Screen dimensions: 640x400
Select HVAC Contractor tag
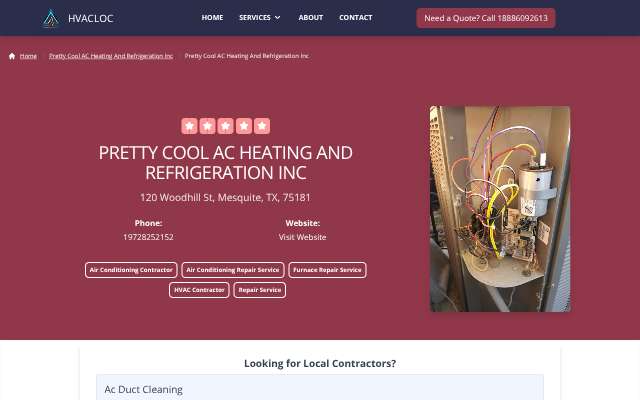(199, 290)
